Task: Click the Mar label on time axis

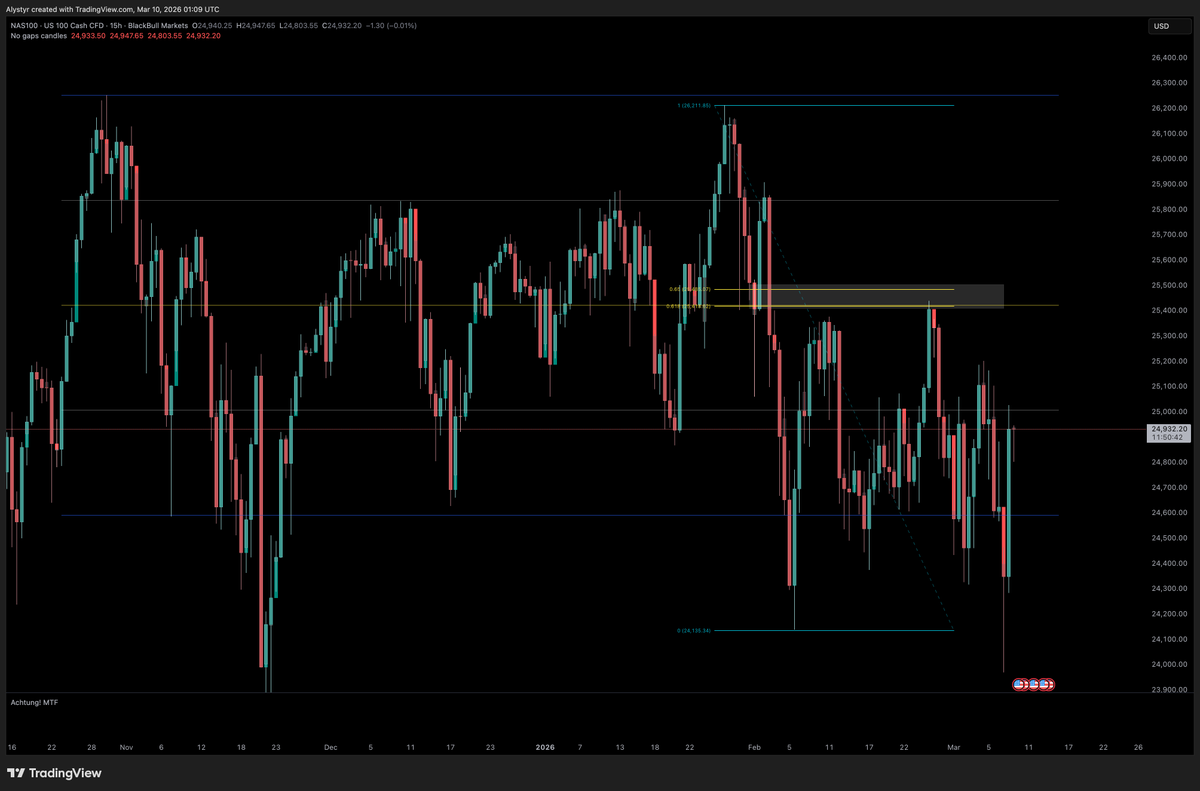Action: (953, 747)
